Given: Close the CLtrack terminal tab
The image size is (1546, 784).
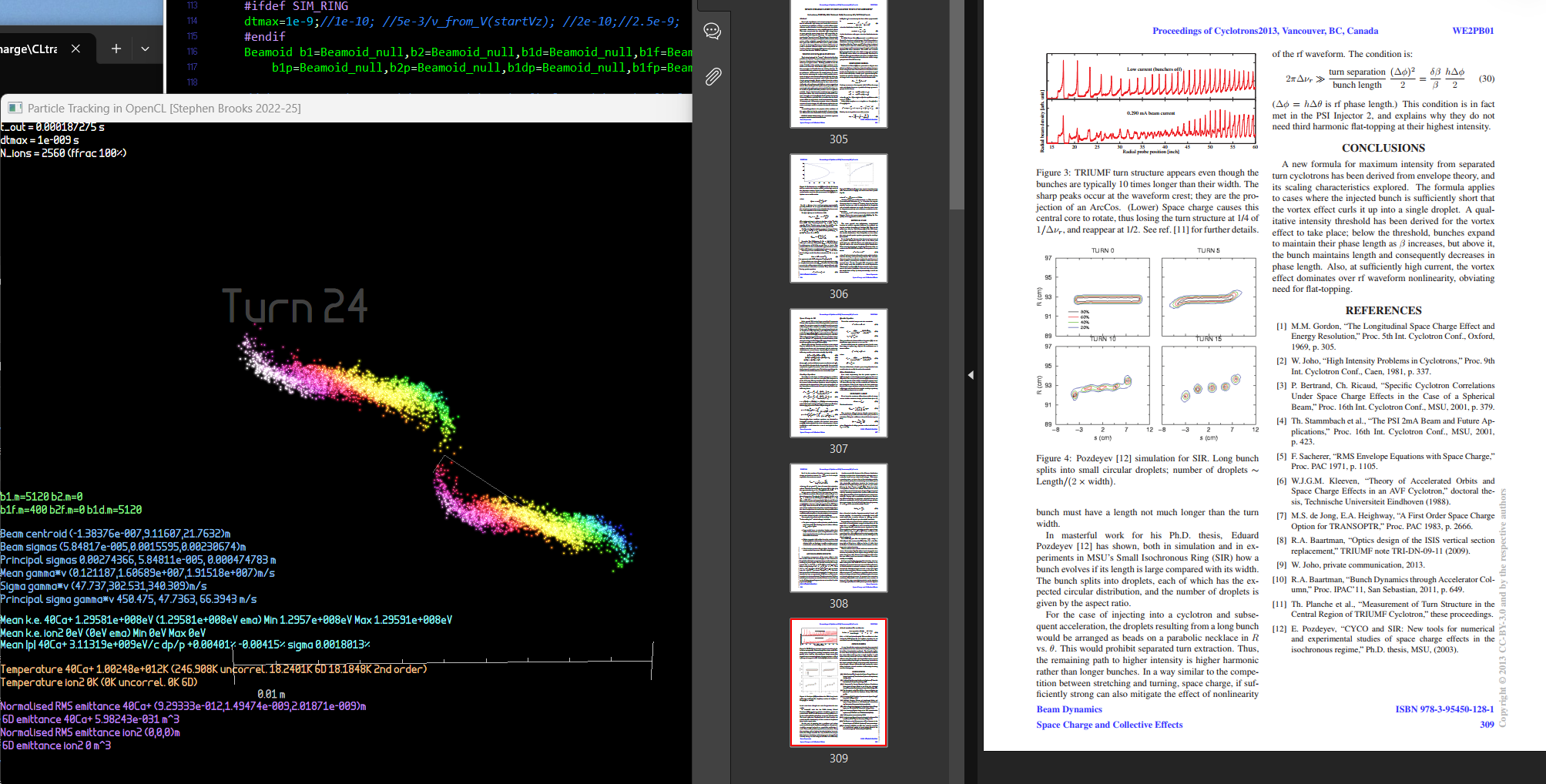Looking at the screenshot, I should [x=75, y=49].
